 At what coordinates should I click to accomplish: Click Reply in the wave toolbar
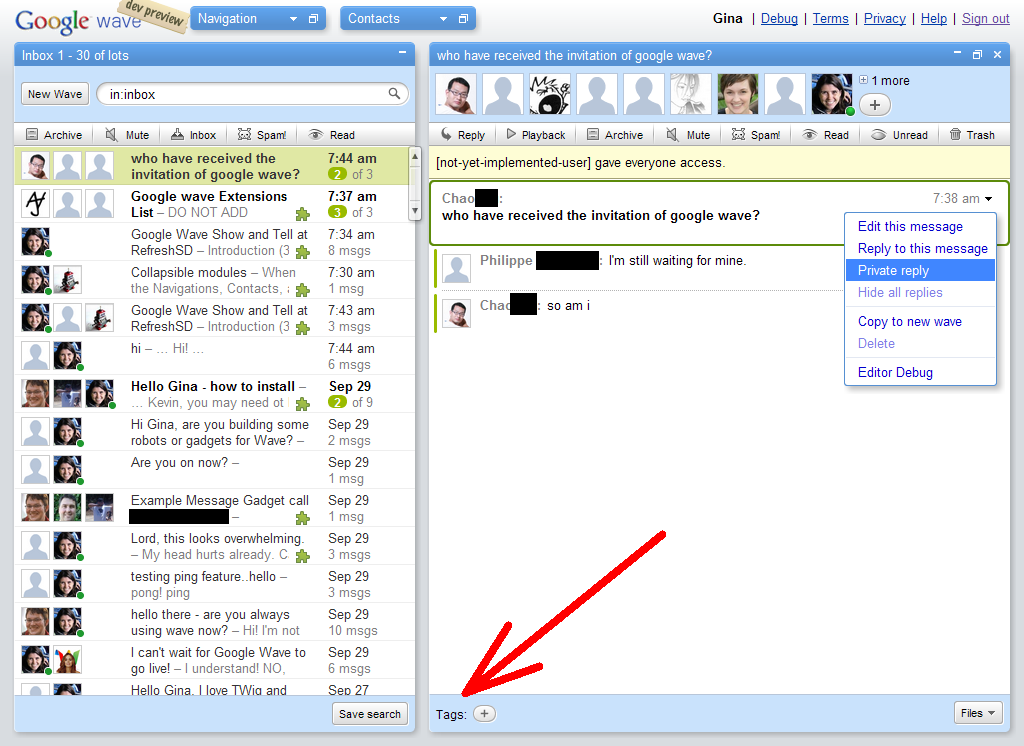click(x=462, y=135)
